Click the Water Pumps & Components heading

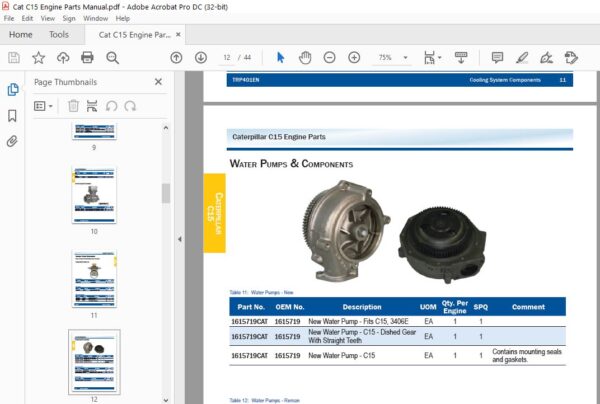click(x=291, y=164)
